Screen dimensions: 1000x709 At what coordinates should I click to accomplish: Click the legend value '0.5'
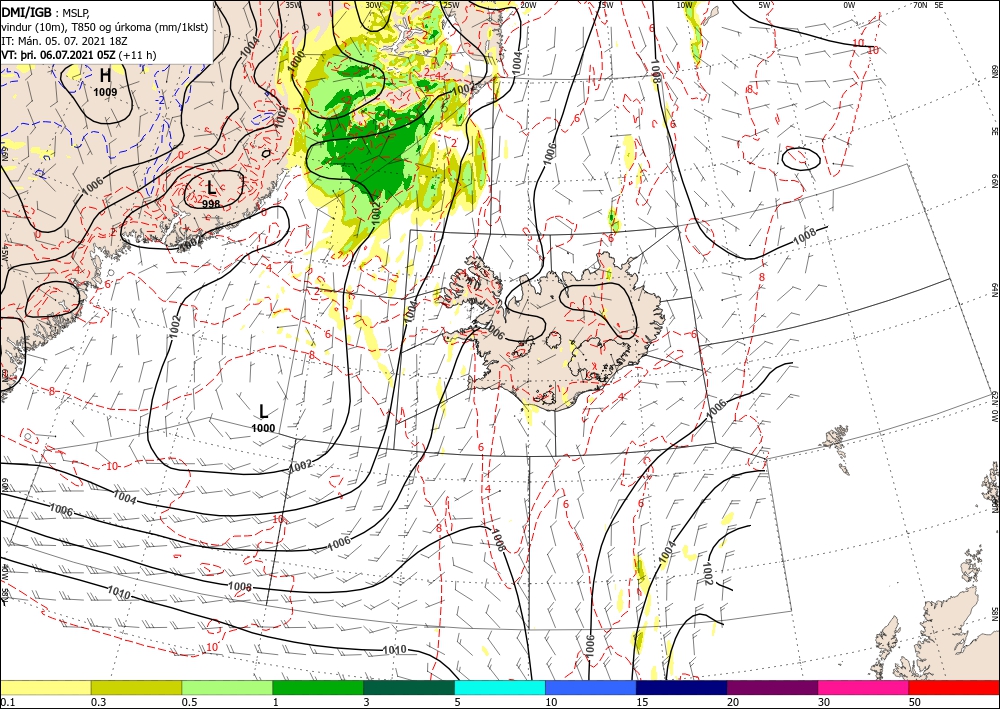click(189, 702)
